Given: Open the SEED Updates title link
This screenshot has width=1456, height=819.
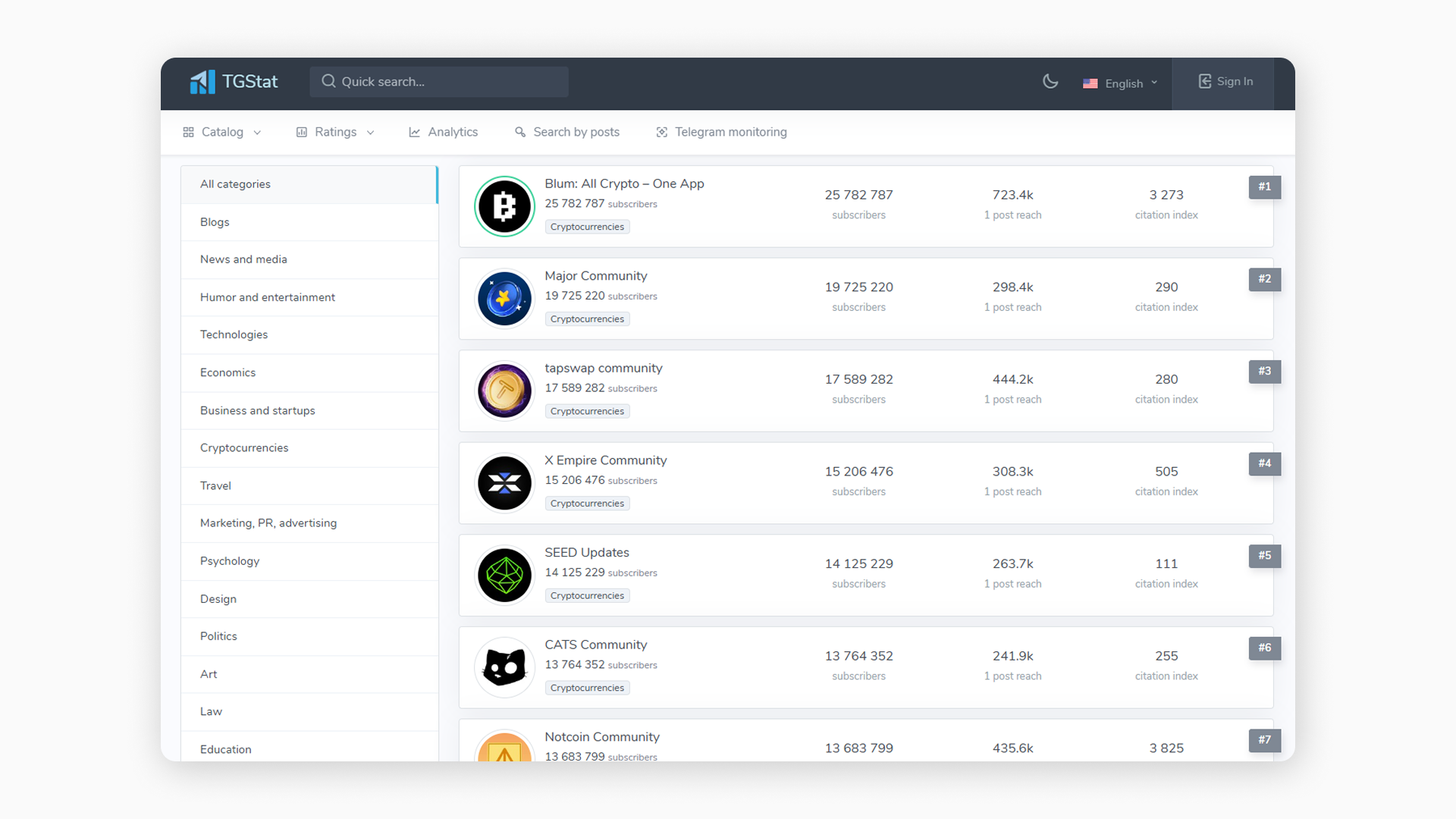Looking at the screenshot, I should (x=587, y=553).
